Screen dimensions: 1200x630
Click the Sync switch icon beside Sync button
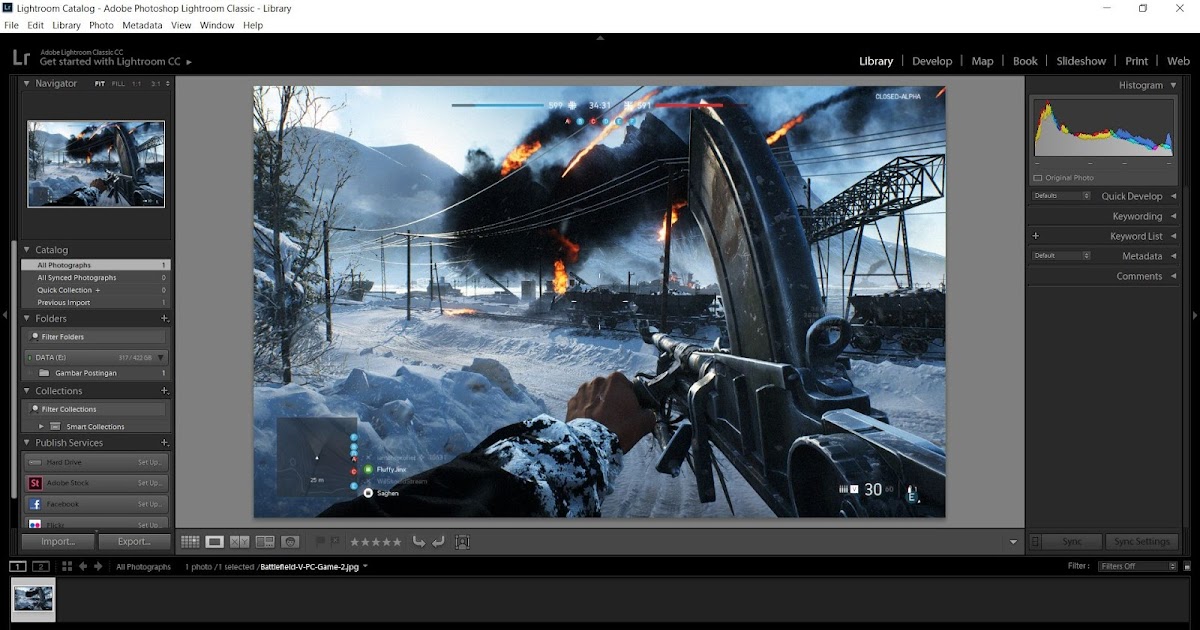[1036, 542]
